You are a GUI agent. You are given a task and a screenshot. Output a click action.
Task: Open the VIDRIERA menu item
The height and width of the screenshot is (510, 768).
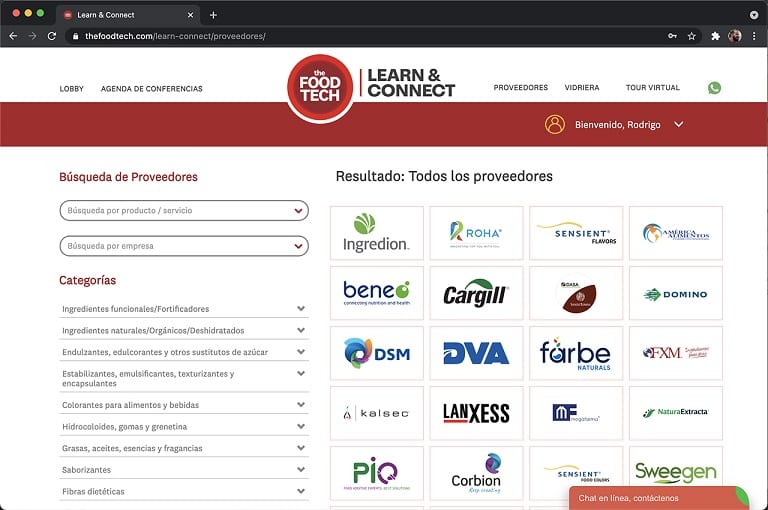click(x=582, y=87)
